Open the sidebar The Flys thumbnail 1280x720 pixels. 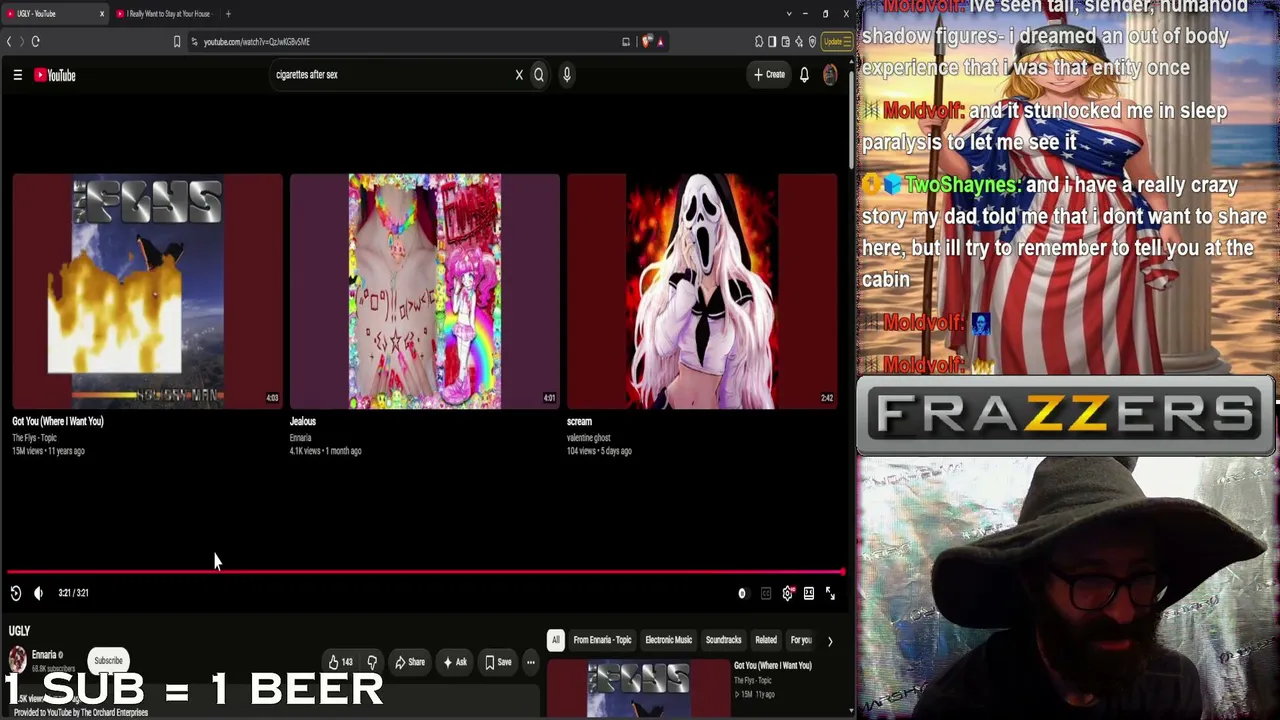point(638,689)
